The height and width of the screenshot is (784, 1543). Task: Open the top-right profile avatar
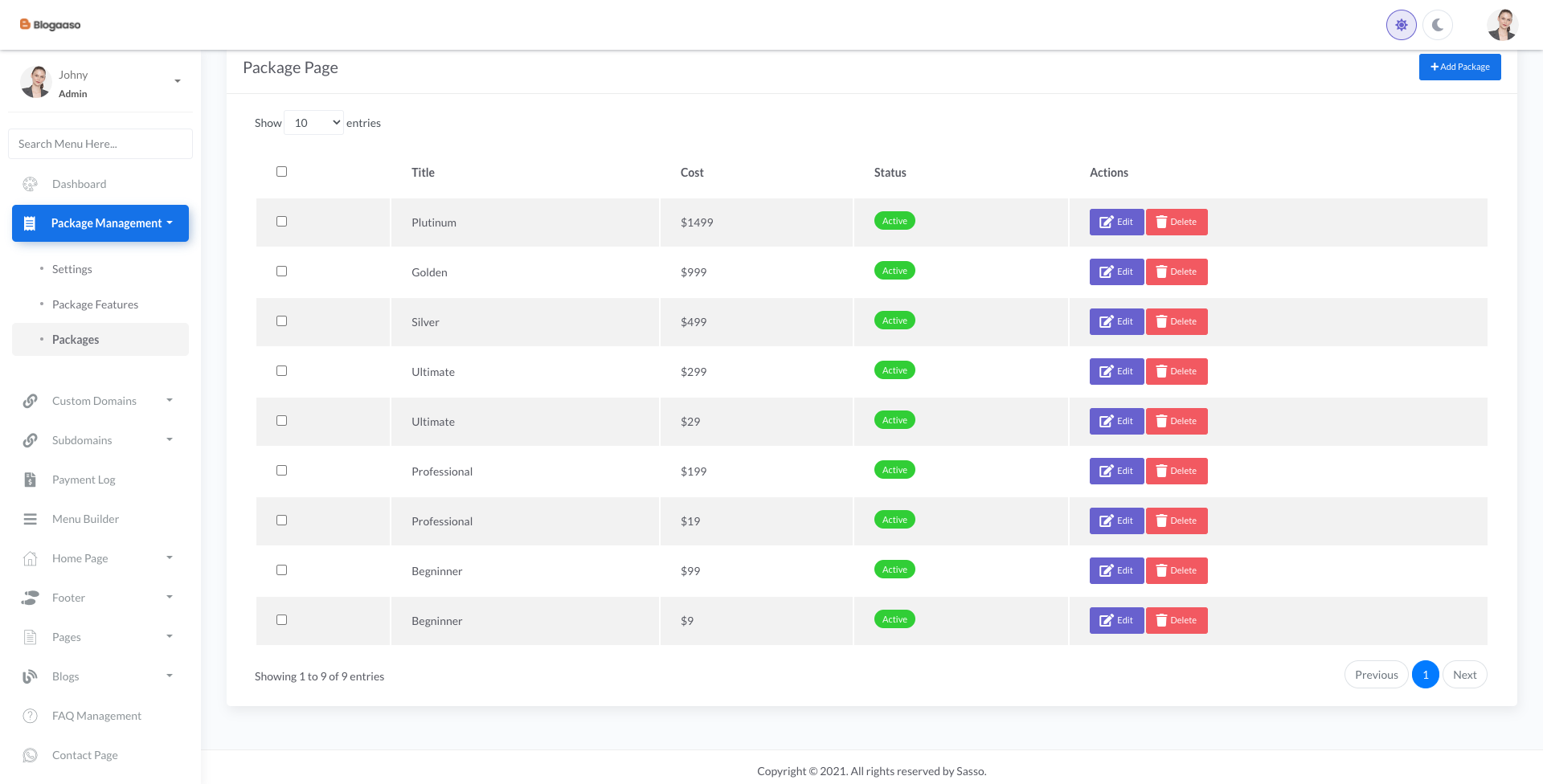(1501, 25)
